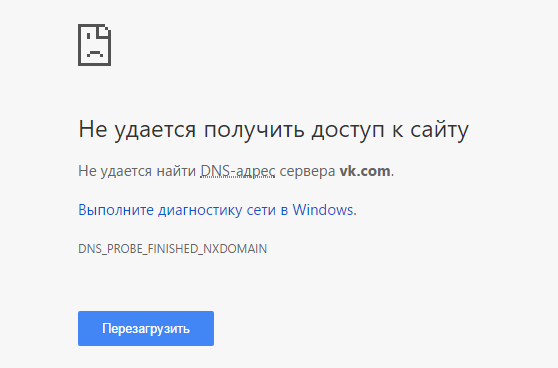
Task: Click the word доступ in the heading
Action: 348,130
